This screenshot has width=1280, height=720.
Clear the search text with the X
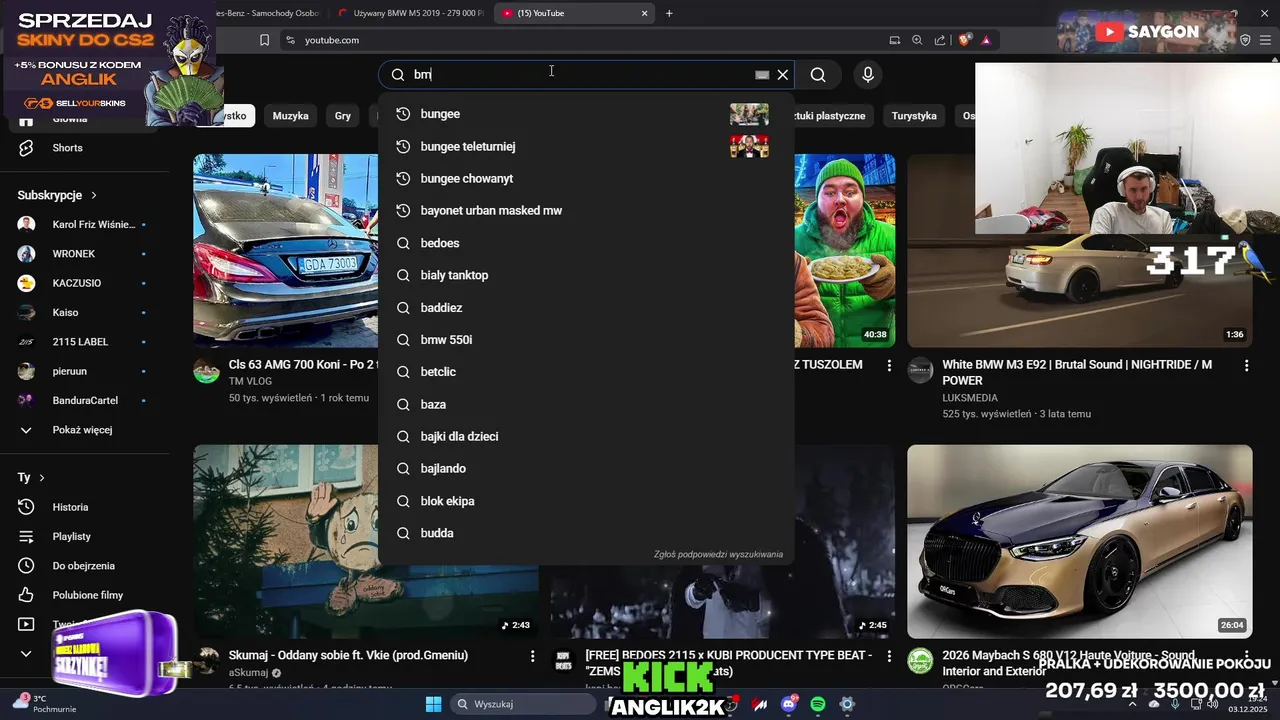(783, 75)
